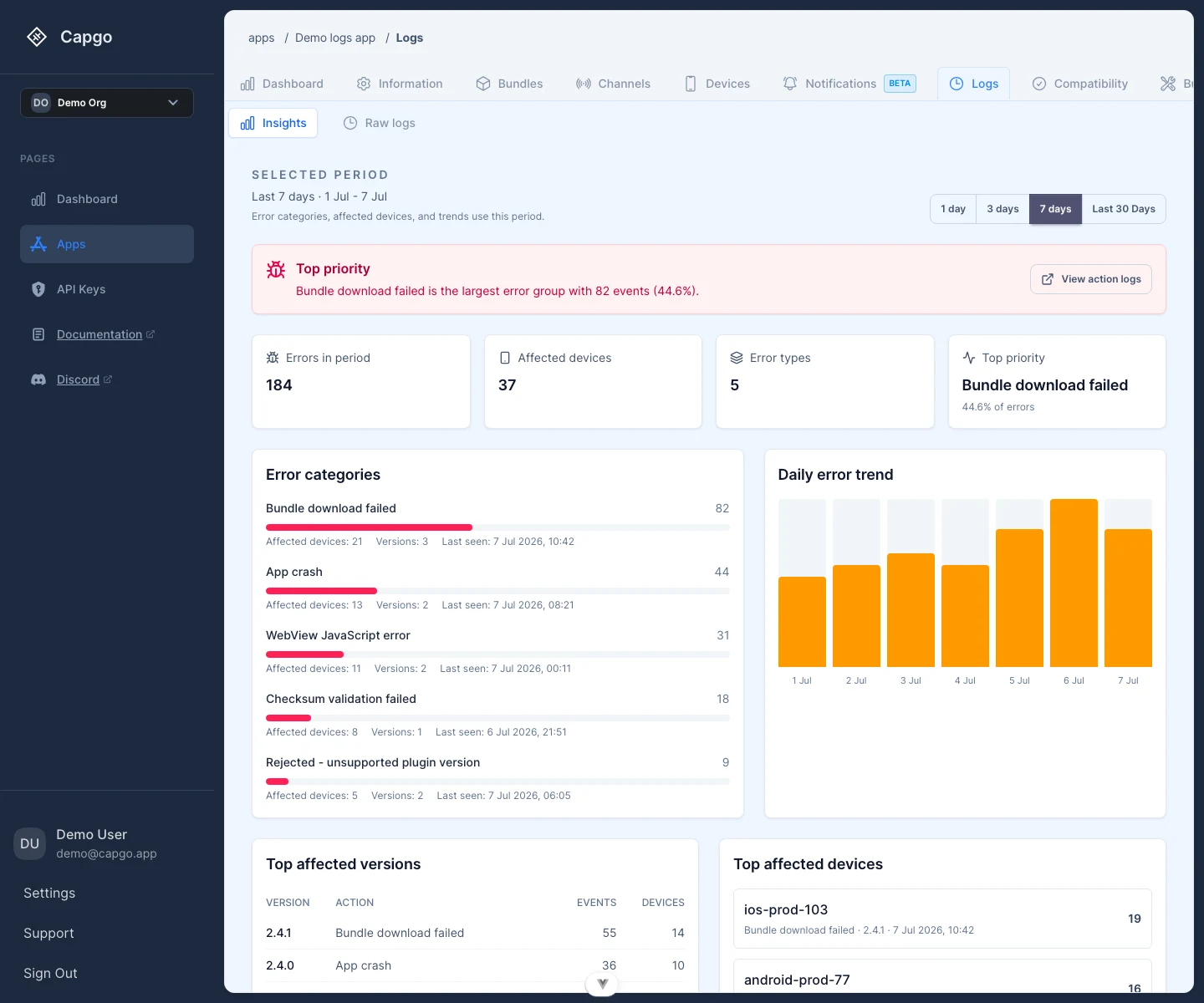Click the View action logs button
Viewport: 1204px width, 1003px height.
1091,279
